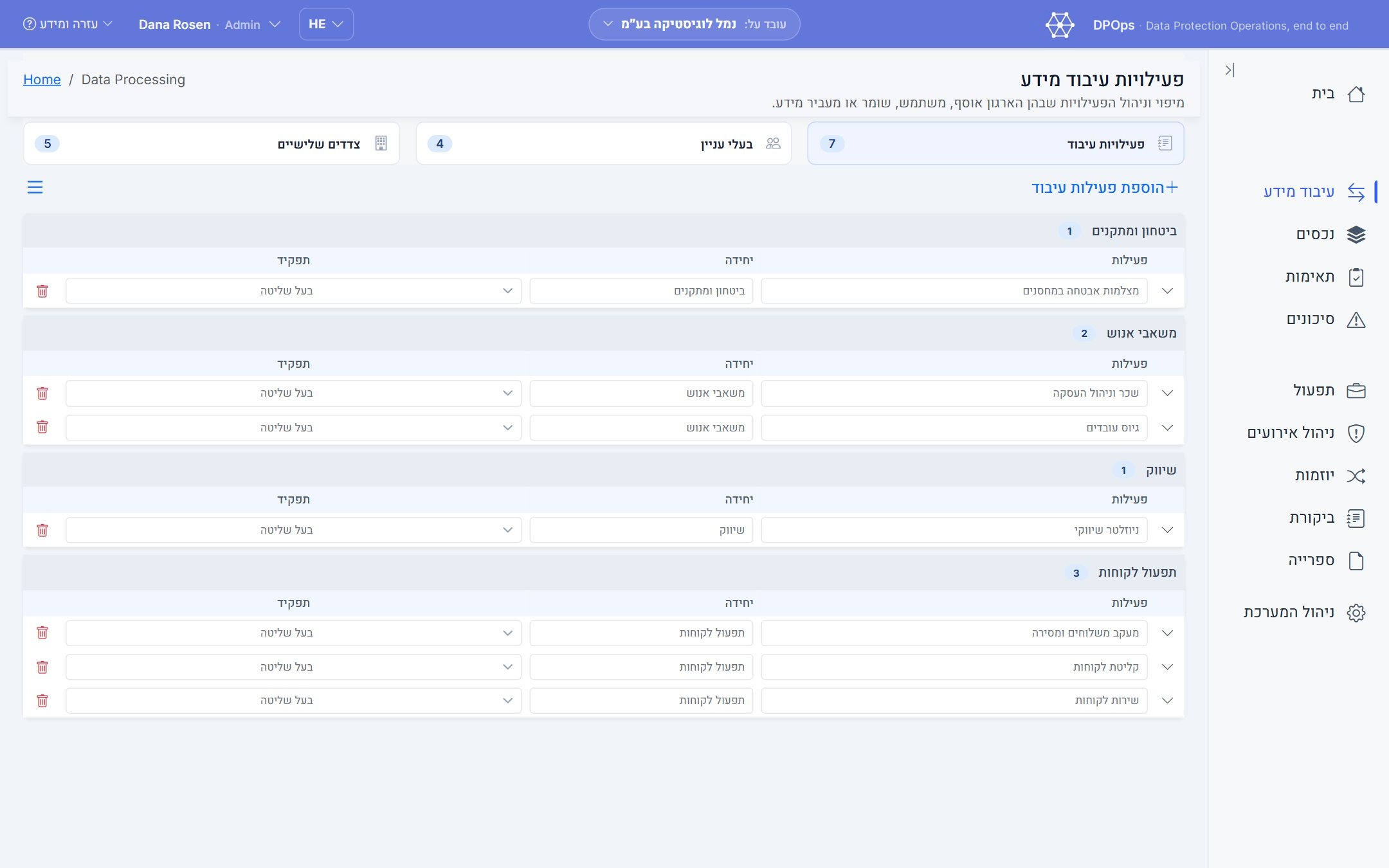Viewport: 1389px width, 868px height.
Task: Click the משאבי אנוש group header
Action: [603, 333]
